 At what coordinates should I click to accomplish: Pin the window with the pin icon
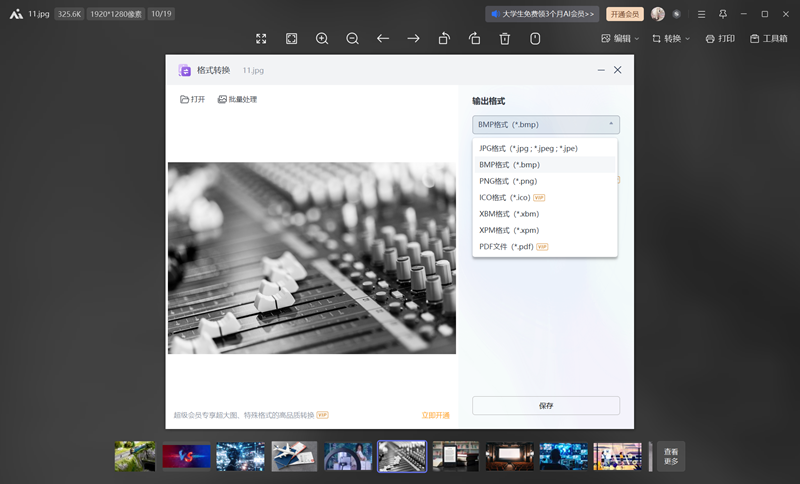tap(723, 14)
